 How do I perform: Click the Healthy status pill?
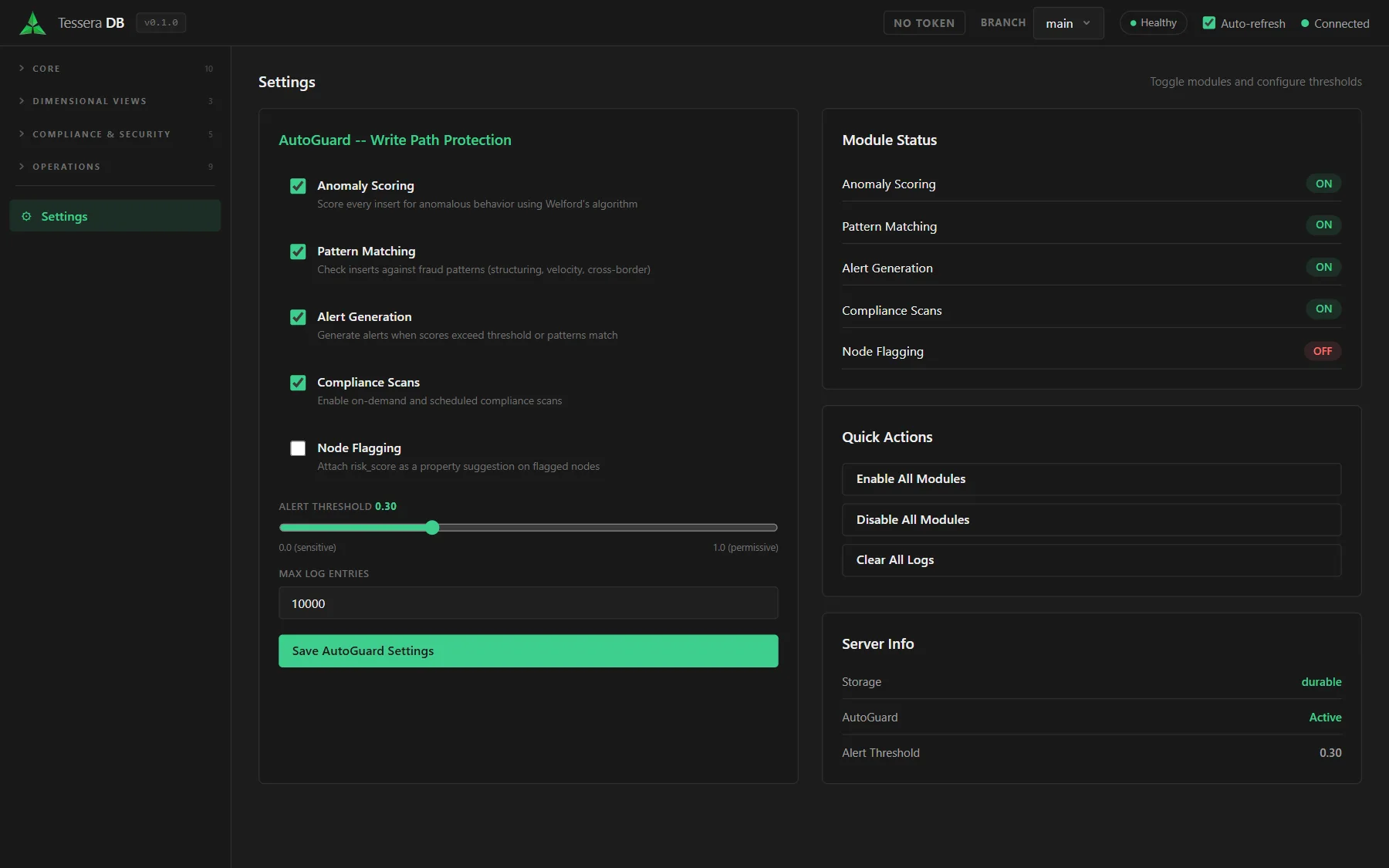(1153, 23)
